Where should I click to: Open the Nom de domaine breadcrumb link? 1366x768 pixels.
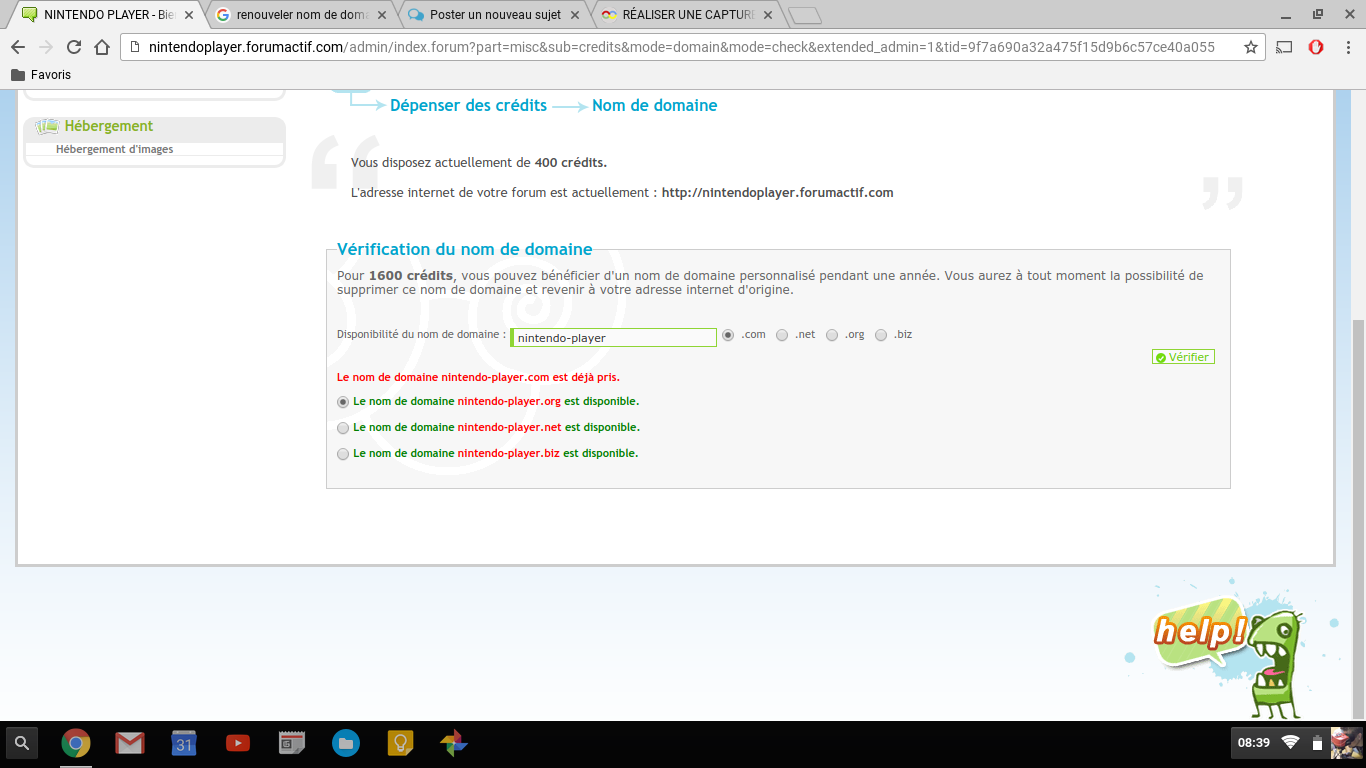[654, 105]
